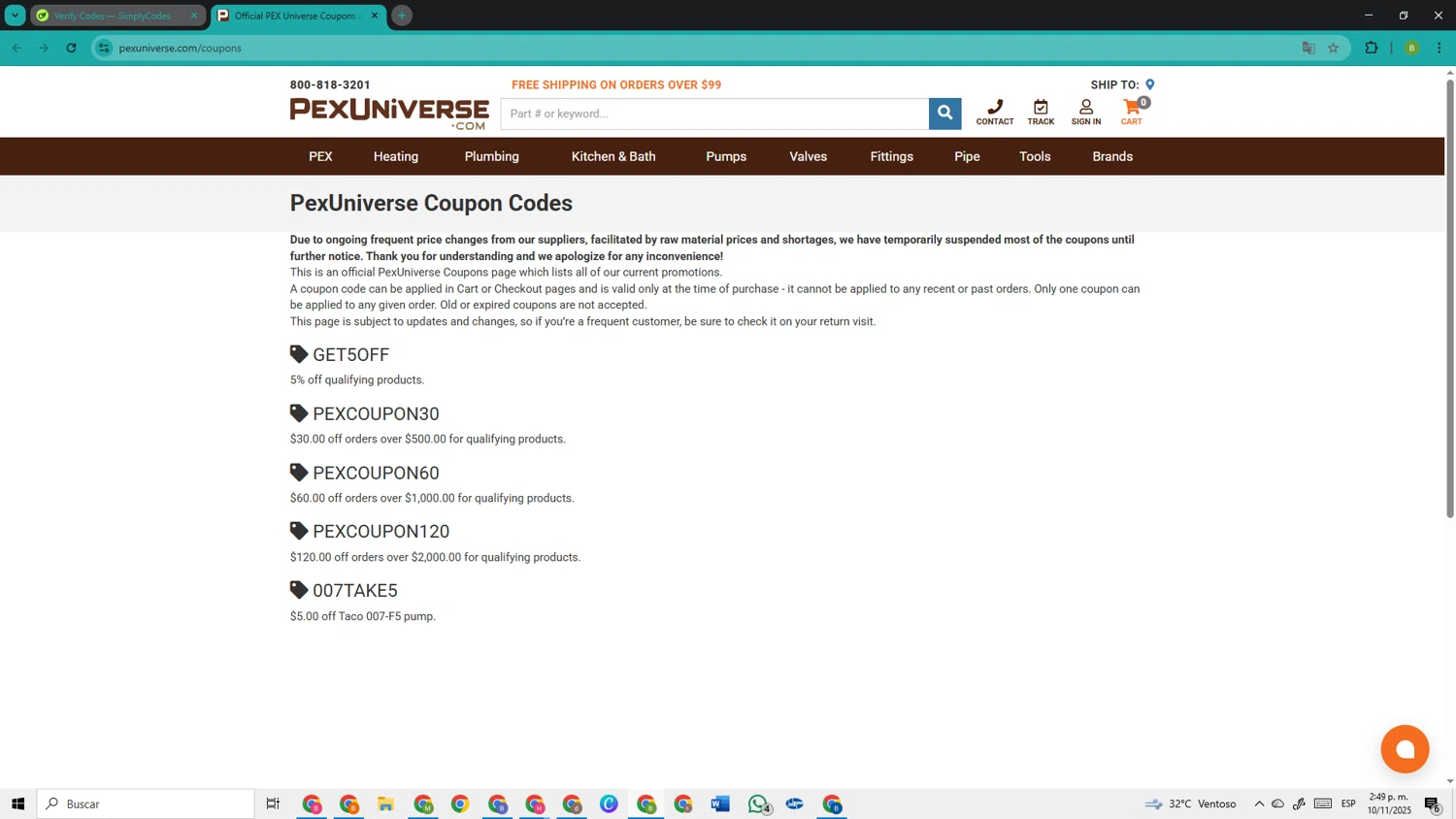Click the $5.00 off Taco 007-F5 pump text

tap(363, 616)
